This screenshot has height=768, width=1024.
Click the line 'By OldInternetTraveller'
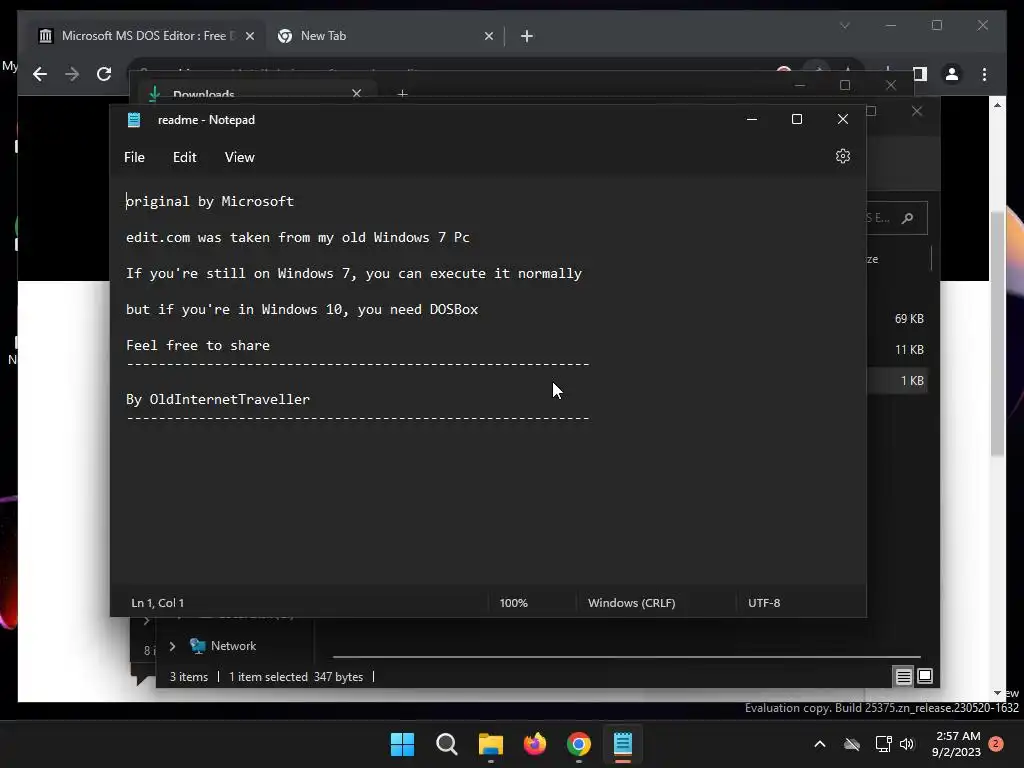[x=218, y=399]
